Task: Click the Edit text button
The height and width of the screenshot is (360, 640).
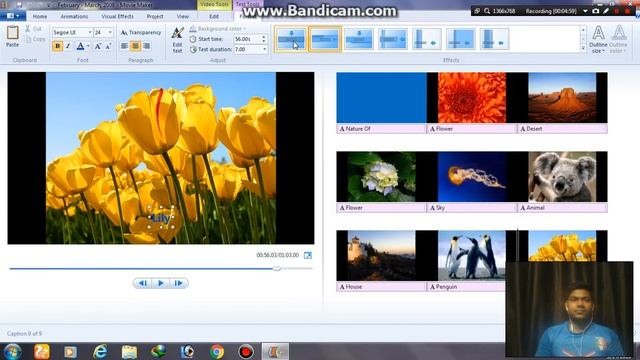Action: point(177,40)
